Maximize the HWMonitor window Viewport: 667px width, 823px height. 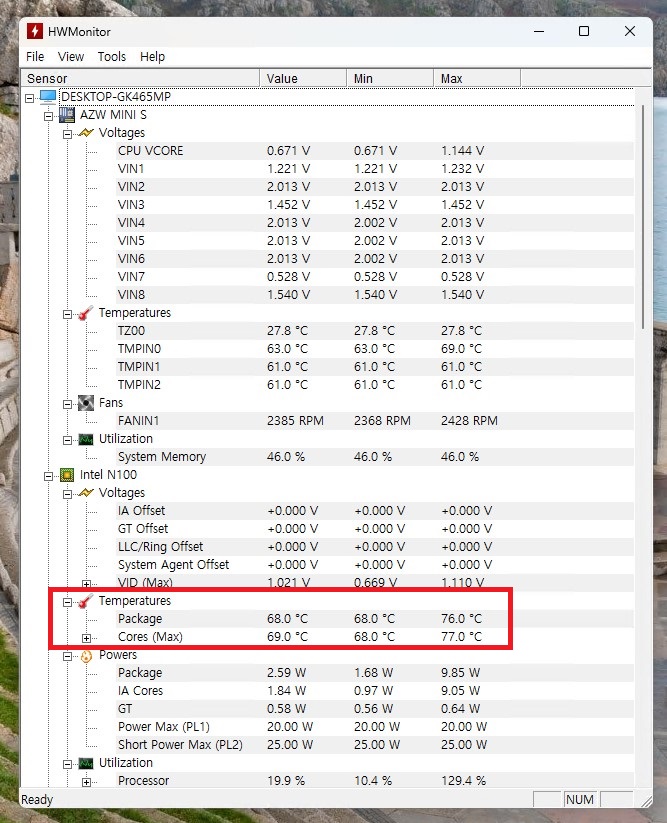(584, 31)
